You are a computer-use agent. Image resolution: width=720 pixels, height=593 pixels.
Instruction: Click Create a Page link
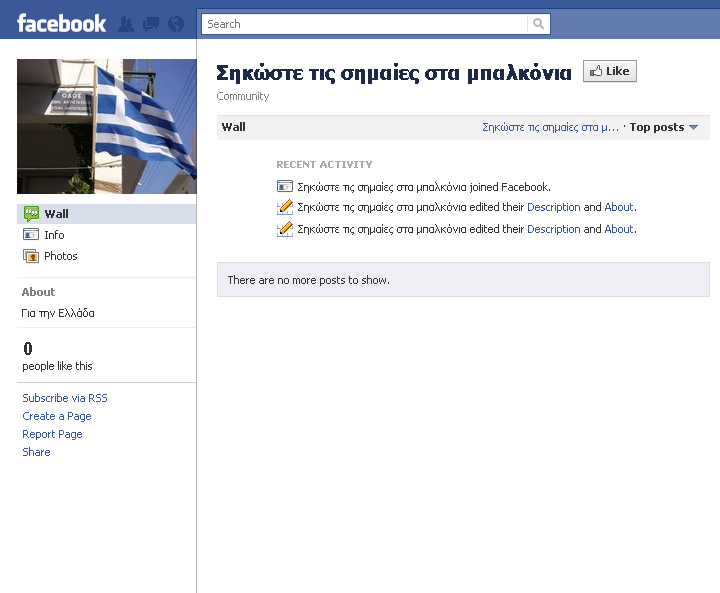[57, 416]
